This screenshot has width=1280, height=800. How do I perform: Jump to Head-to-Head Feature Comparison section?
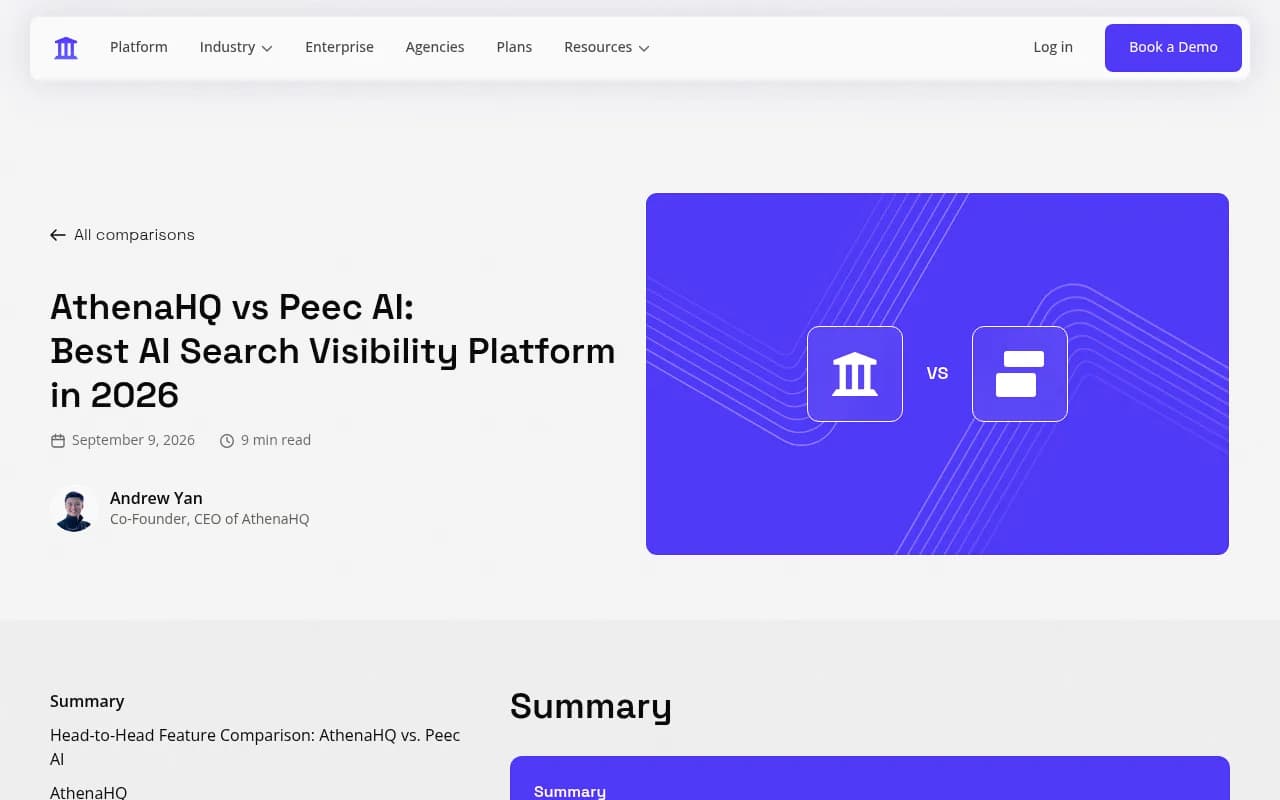(x=255, y=747)
